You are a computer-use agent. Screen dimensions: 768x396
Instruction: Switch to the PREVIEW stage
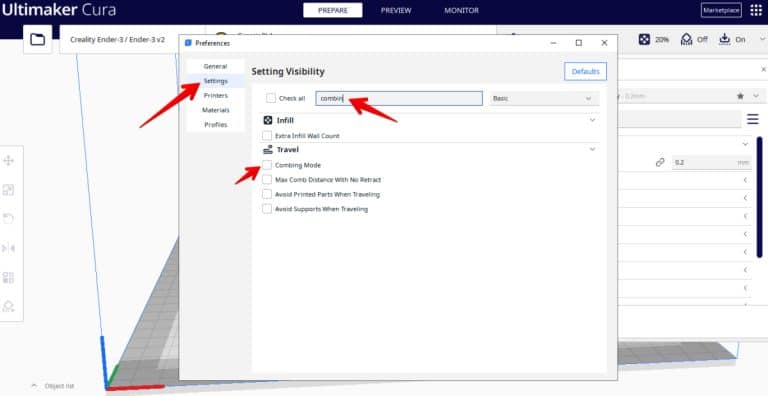tap(396, 10)
